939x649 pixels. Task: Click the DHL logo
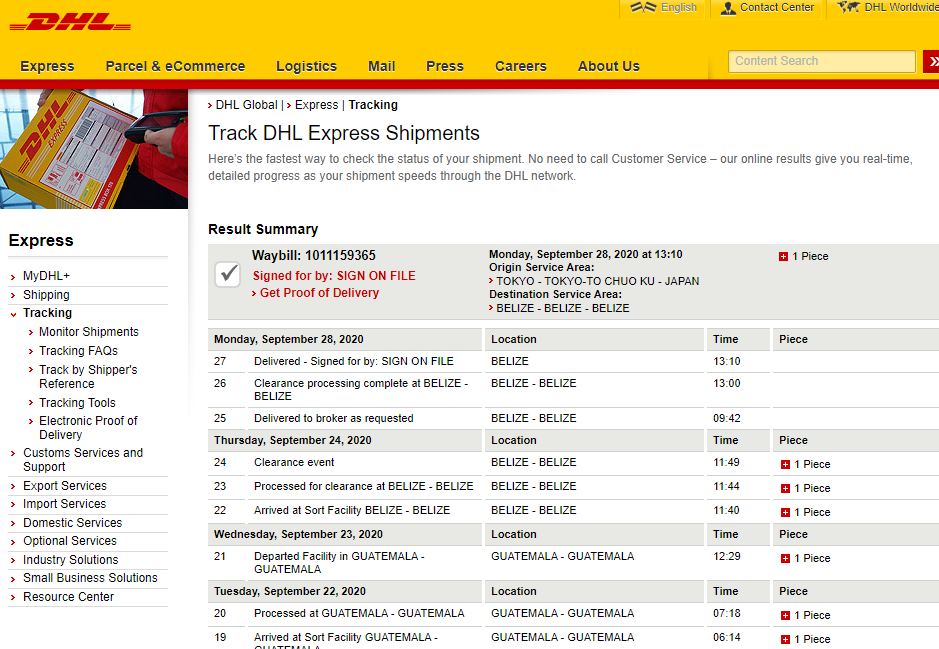[x=70, y=23]
